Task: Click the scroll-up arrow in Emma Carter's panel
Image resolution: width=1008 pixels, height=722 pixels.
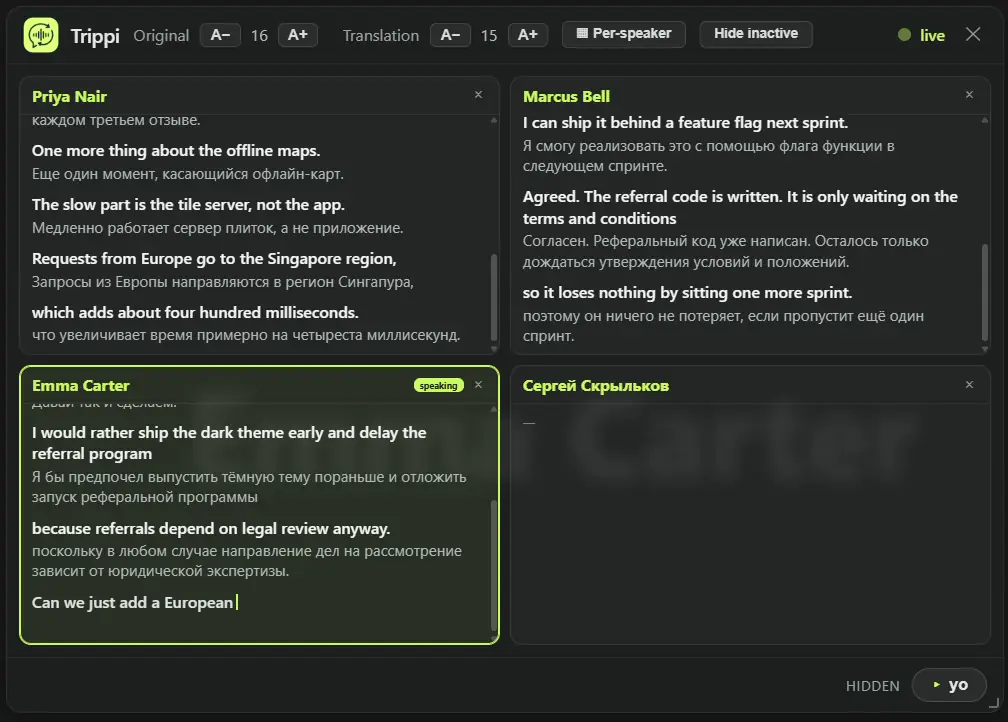Action: (x=494, y=409)
